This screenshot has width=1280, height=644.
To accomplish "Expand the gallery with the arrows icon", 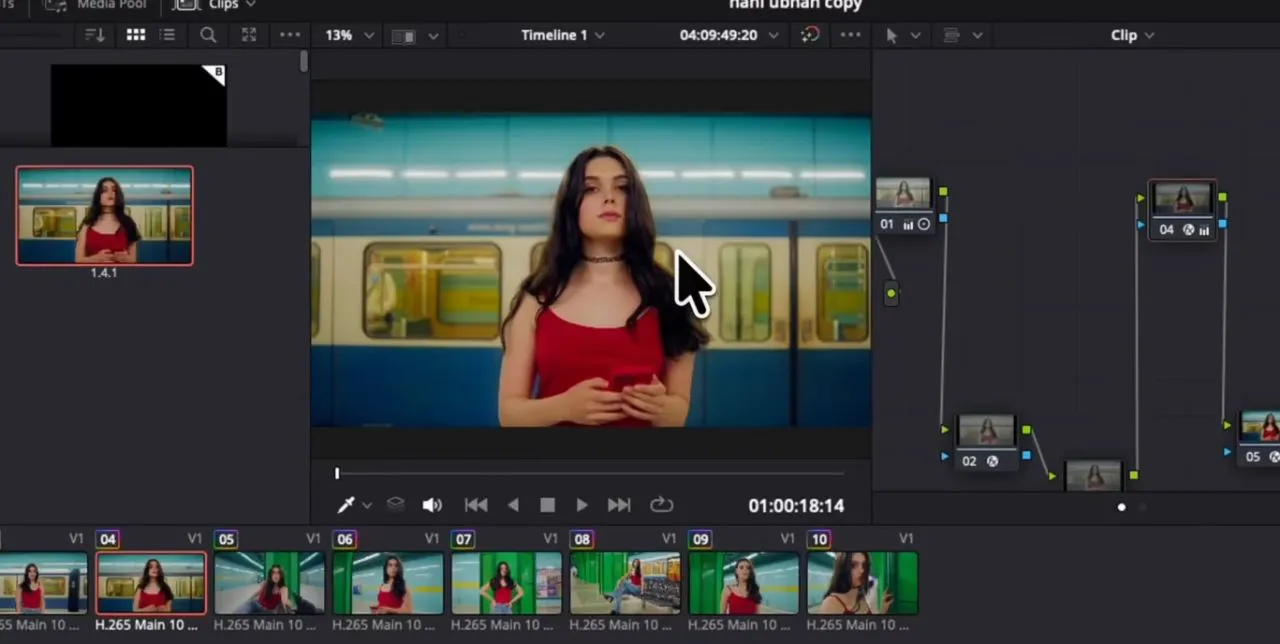I will point(249,35).
